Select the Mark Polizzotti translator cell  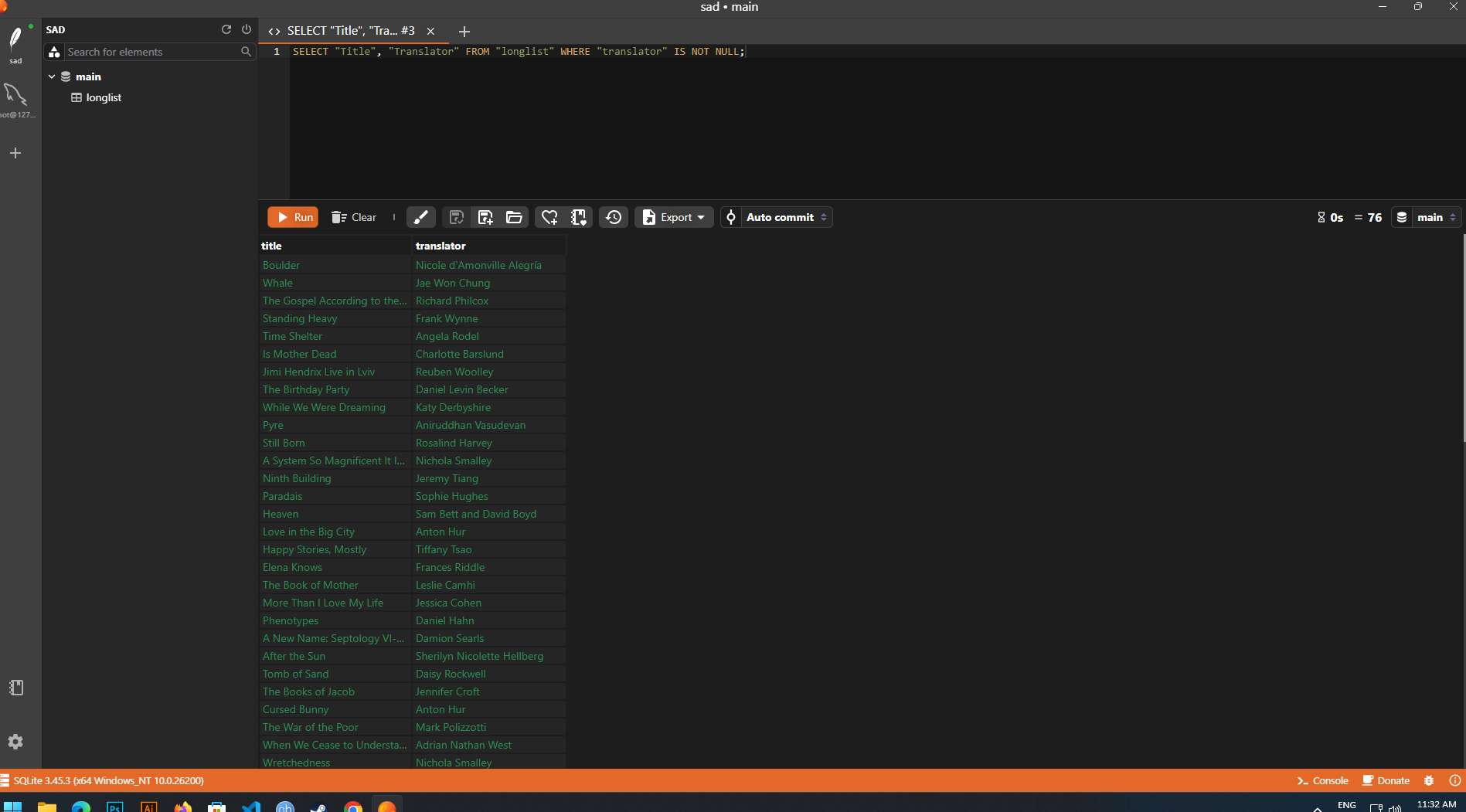coord(489,727)
